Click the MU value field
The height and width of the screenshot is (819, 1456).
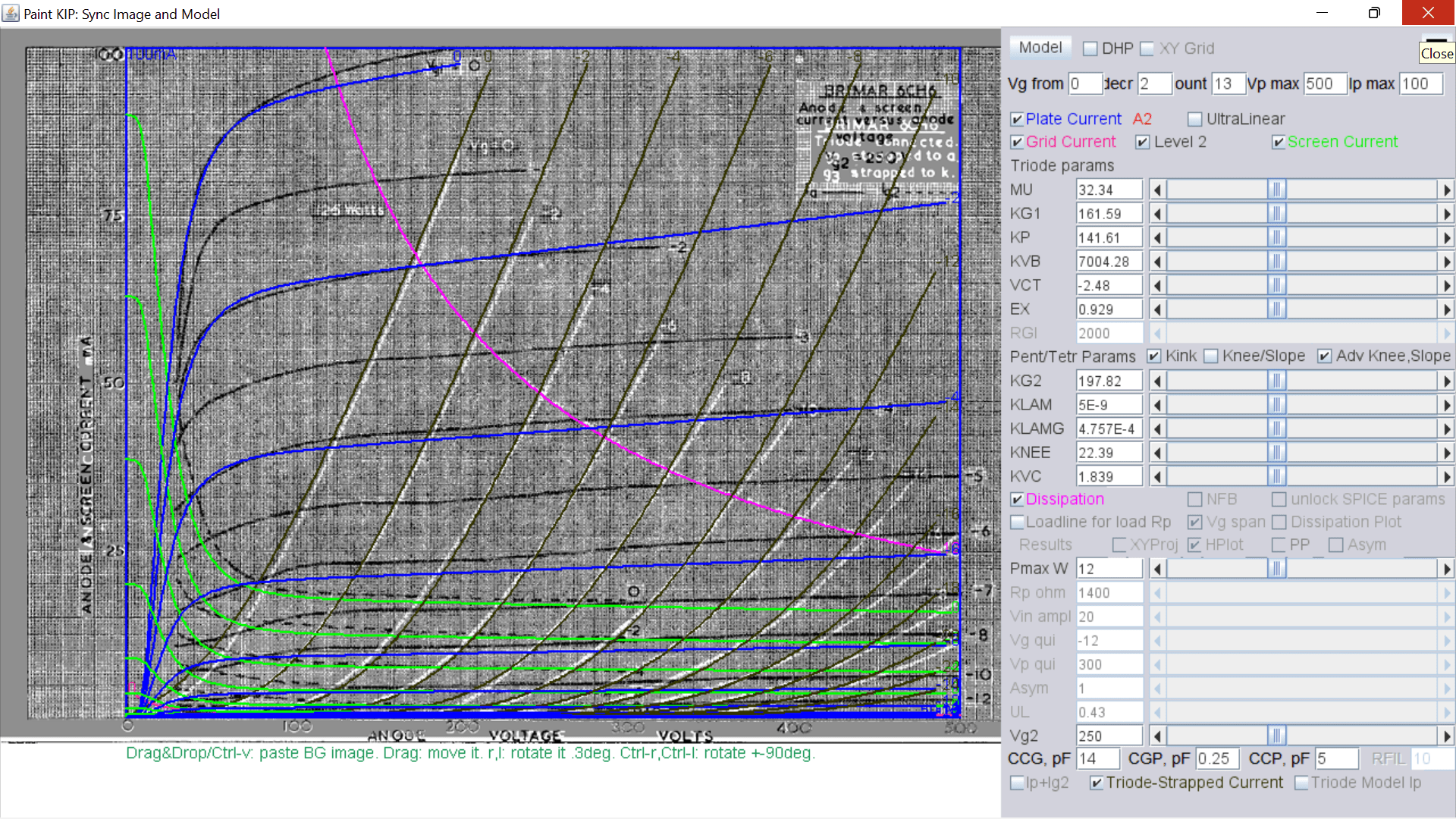coord(1109,190)
